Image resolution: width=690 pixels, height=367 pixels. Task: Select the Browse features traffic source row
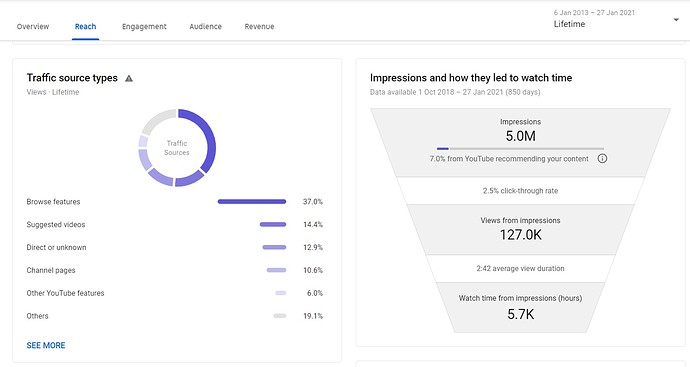tap(175, 202)
